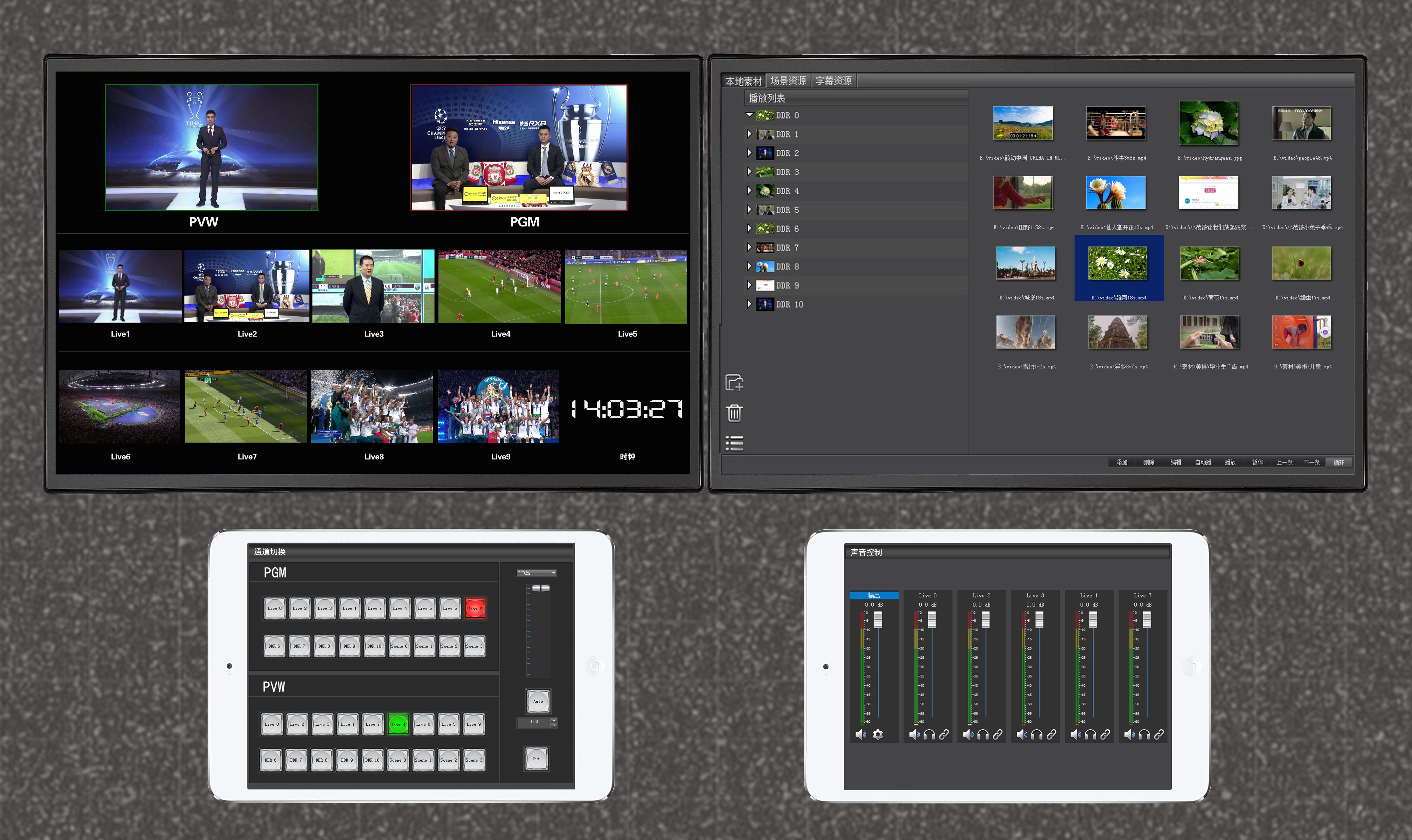
Task: Click the add-folder icon above the trash
Action: tap(734, 383)
